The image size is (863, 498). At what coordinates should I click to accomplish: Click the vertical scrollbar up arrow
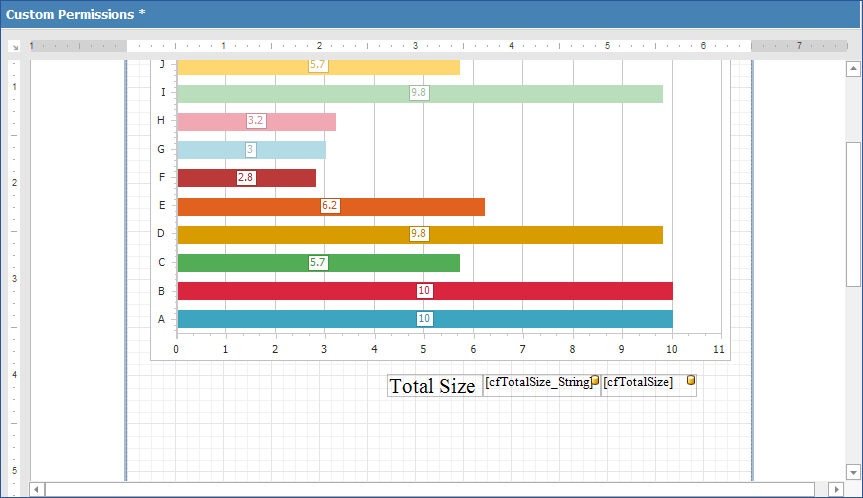point(853,69)
